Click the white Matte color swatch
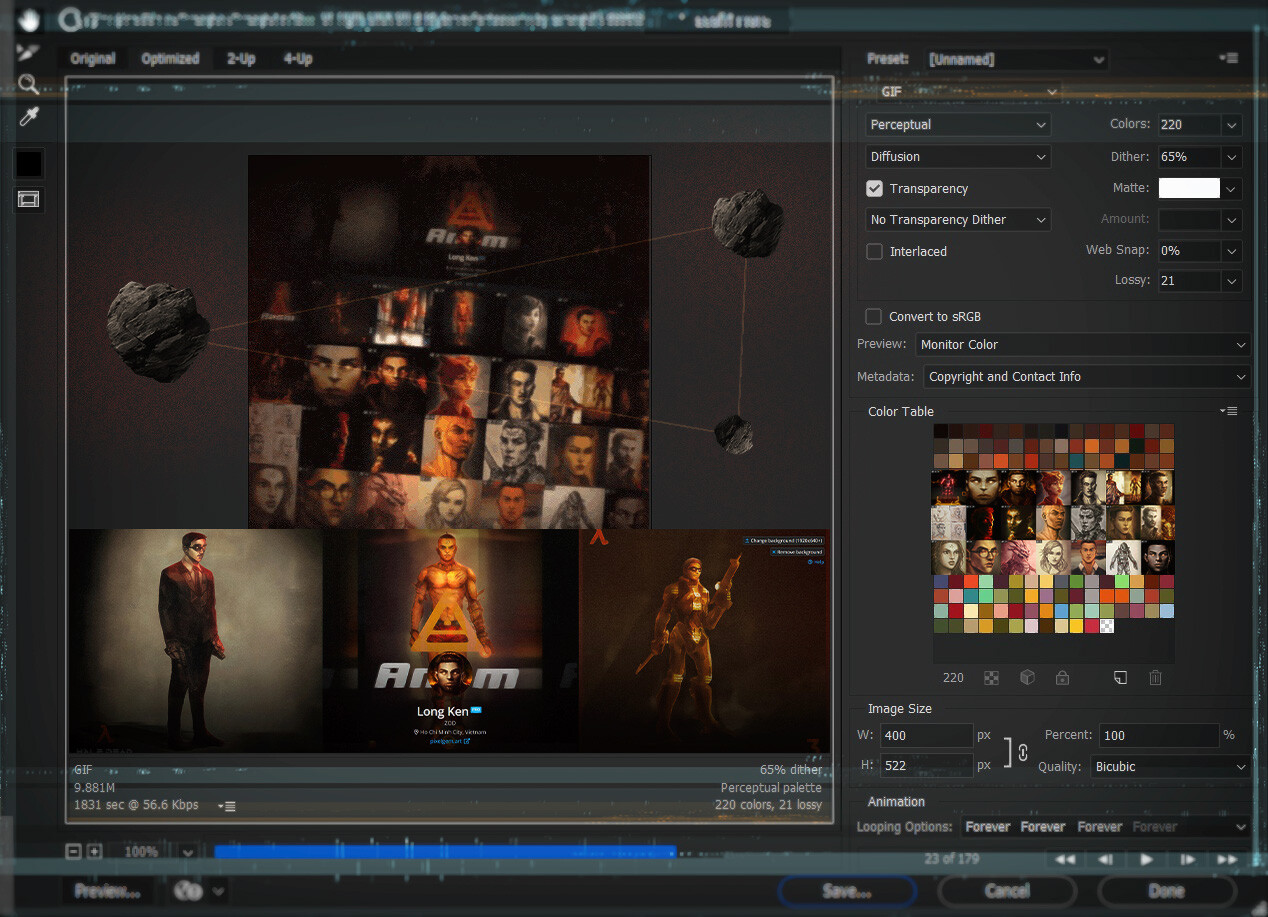This screenshot has height=917, width=1268. [1189, 188]
